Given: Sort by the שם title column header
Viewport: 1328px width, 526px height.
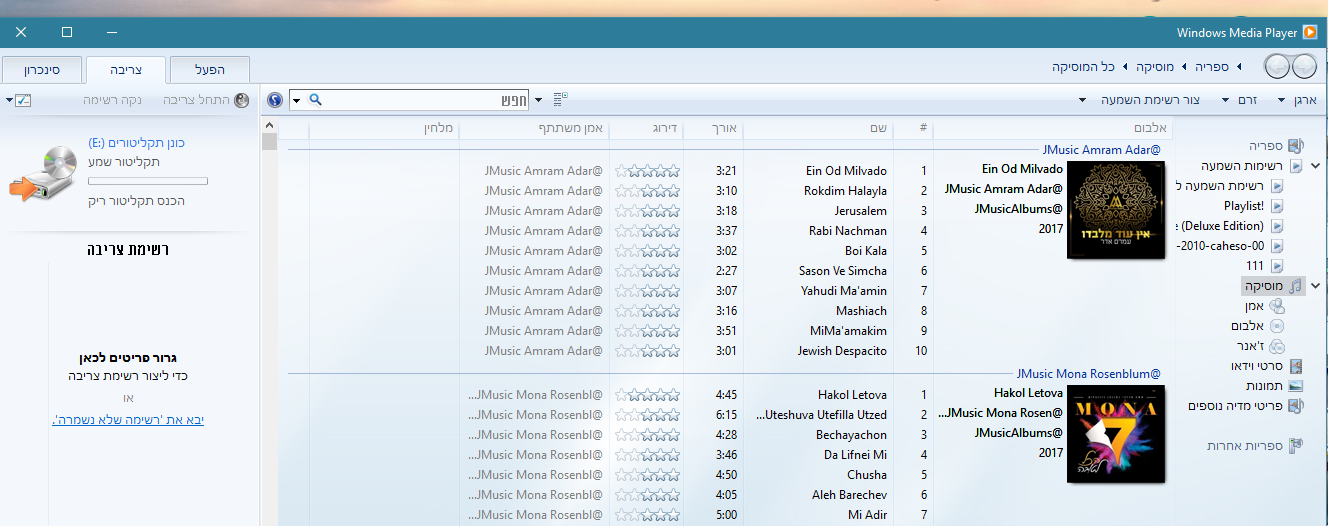Looking at the screenshot, I should point(818,128).
